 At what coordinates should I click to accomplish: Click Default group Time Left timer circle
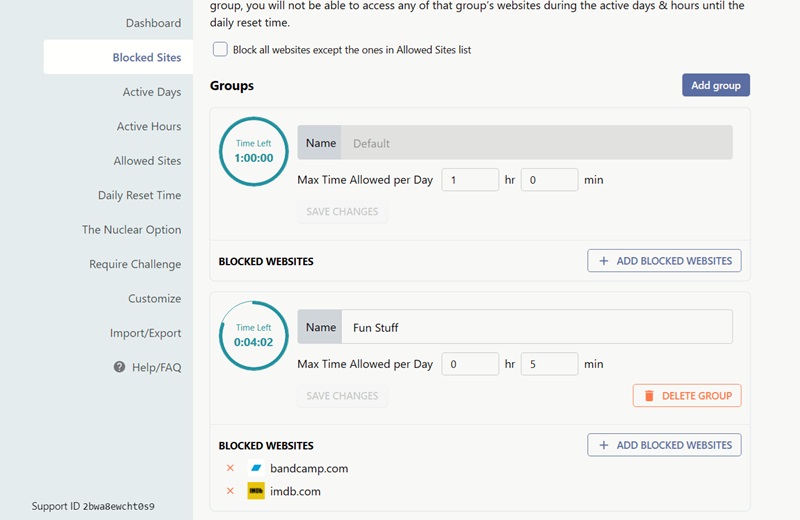(x=254, y=152)
